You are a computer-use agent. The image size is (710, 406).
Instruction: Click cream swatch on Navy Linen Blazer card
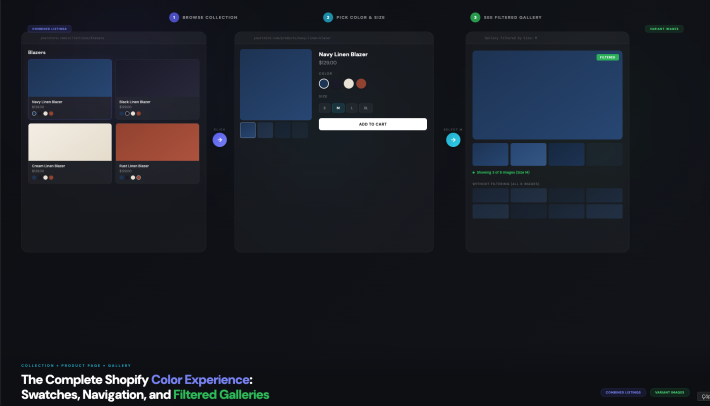click(45, 114)
